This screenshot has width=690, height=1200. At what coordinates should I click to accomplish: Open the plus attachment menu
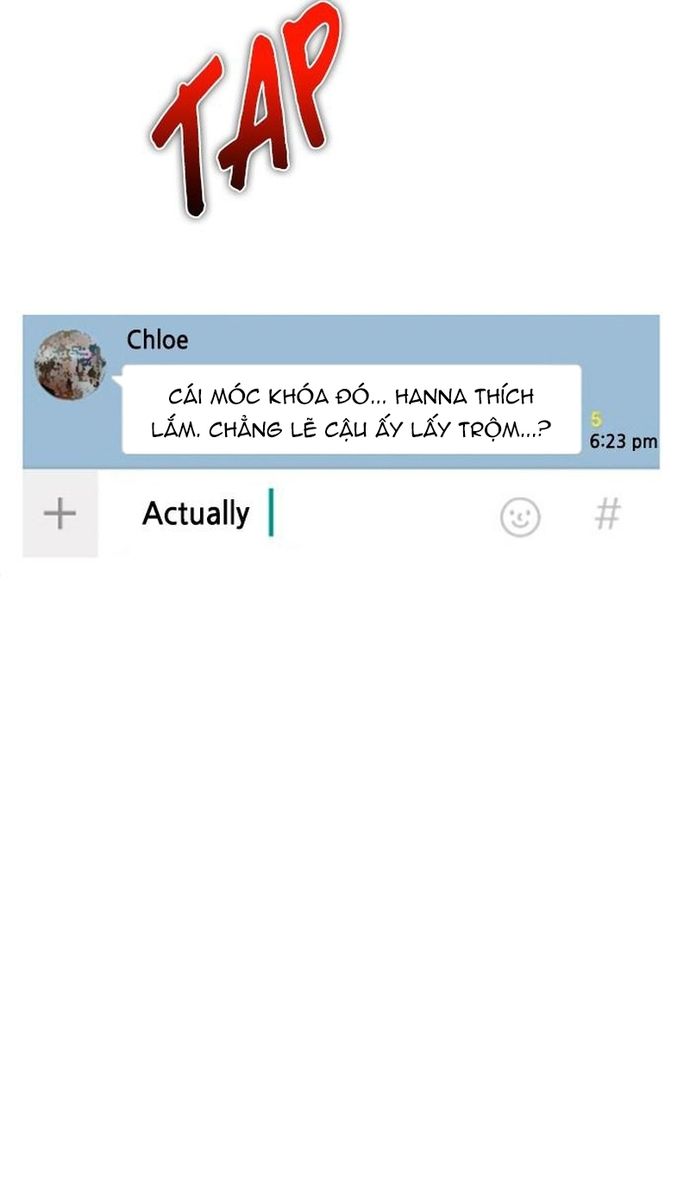(60, 514)
